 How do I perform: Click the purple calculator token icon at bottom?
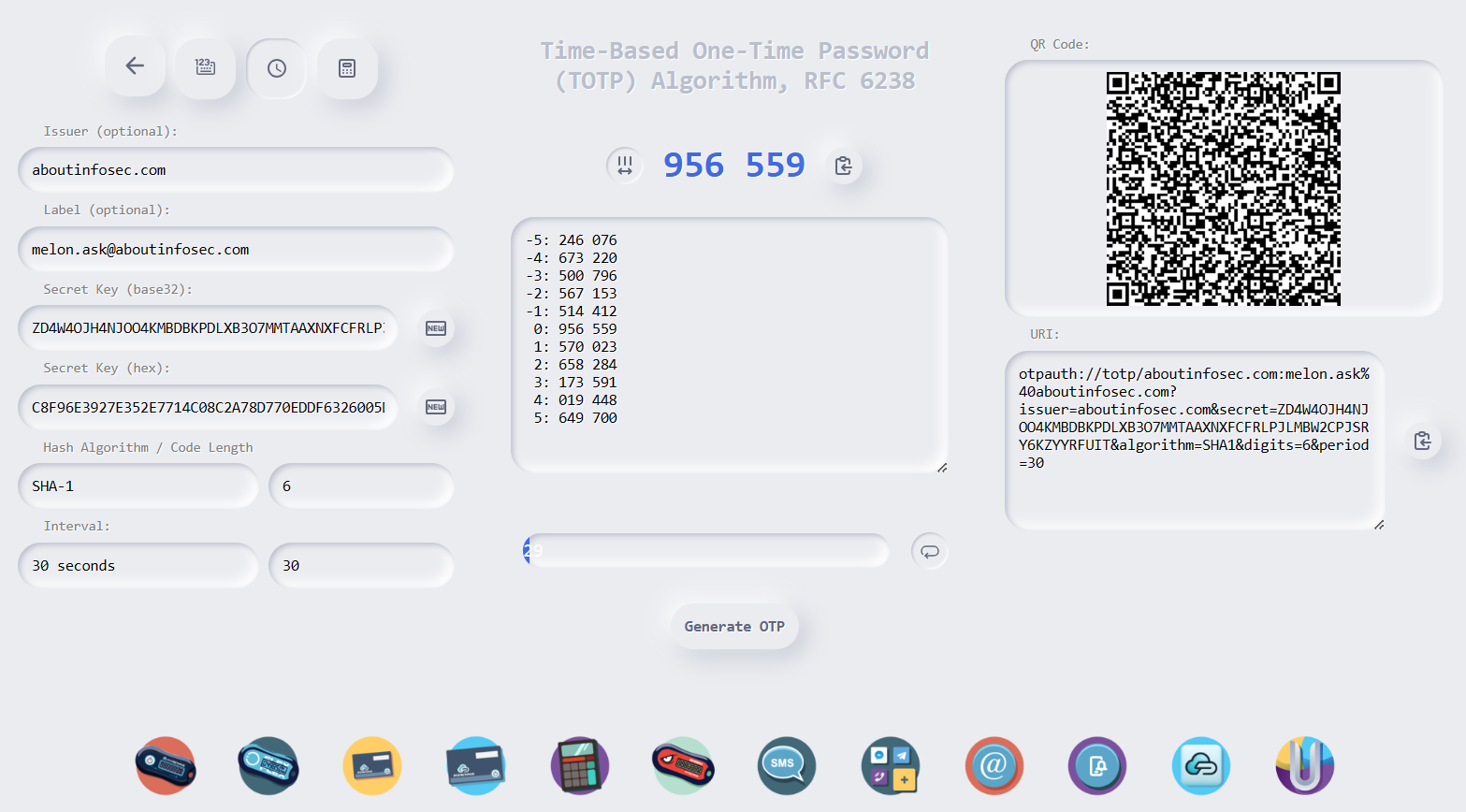tap(579, 765)
